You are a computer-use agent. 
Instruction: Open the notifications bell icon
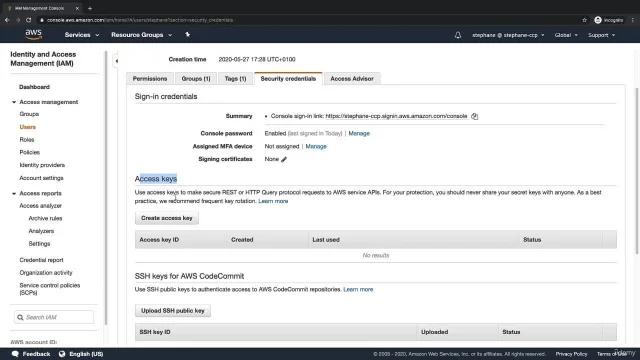(458, 35)
